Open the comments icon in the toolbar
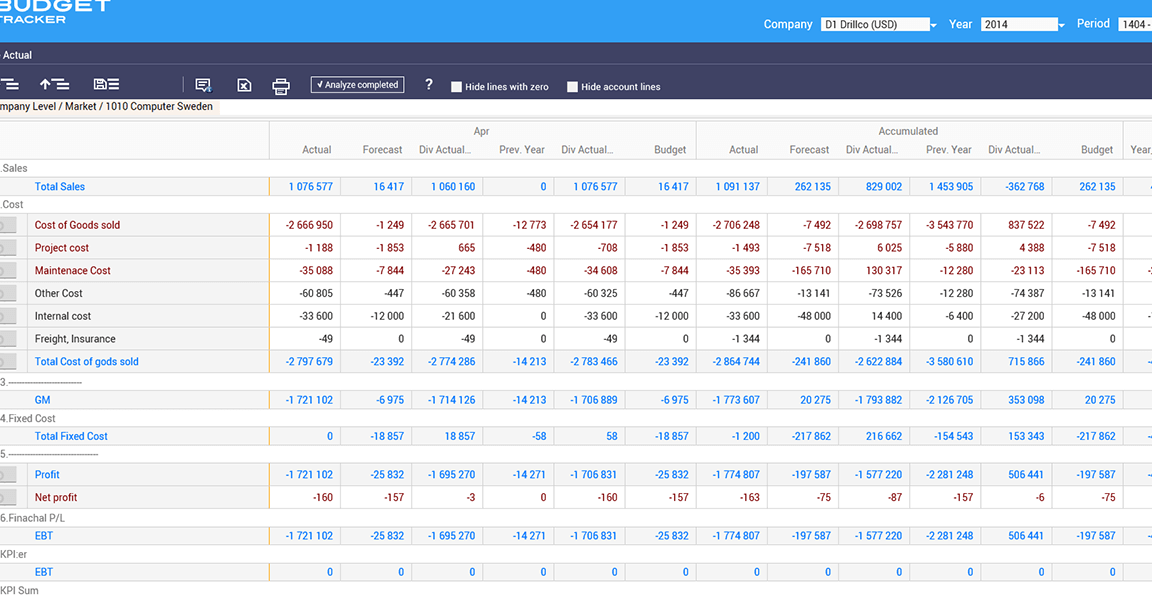 [204, 85]
